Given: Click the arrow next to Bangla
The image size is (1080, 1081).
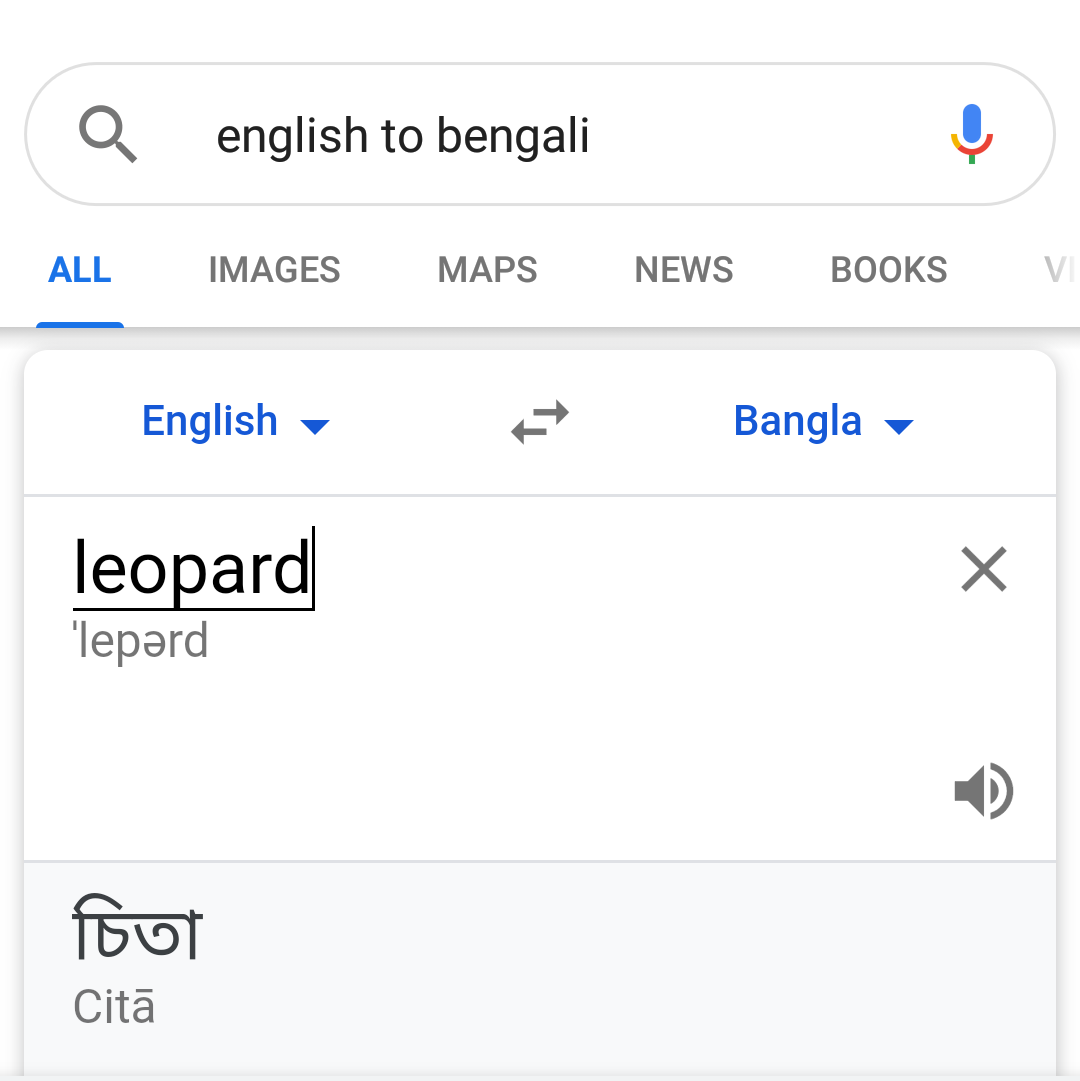Looking at the screenshot, I should click(899, 427).
